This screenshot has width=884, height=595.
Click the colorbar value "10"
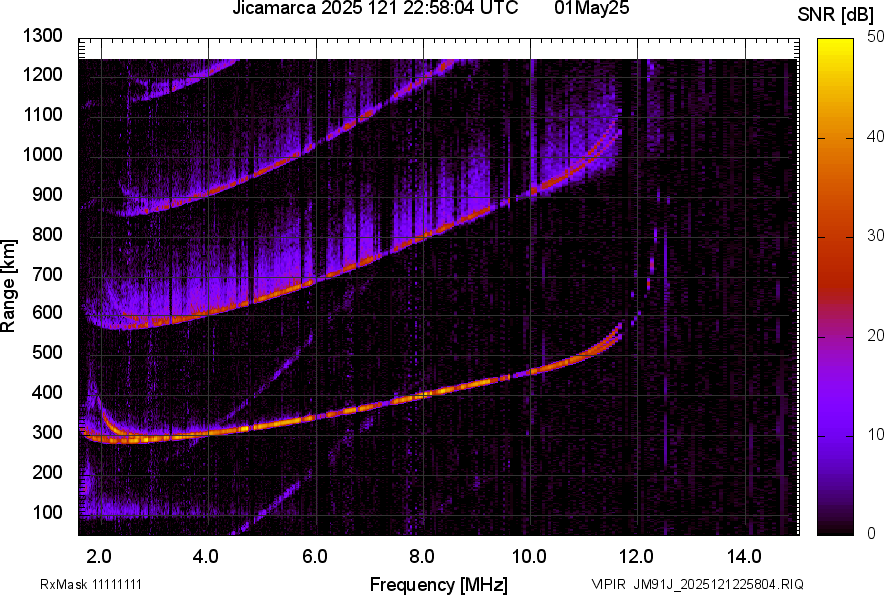click(x=874, y=434)
